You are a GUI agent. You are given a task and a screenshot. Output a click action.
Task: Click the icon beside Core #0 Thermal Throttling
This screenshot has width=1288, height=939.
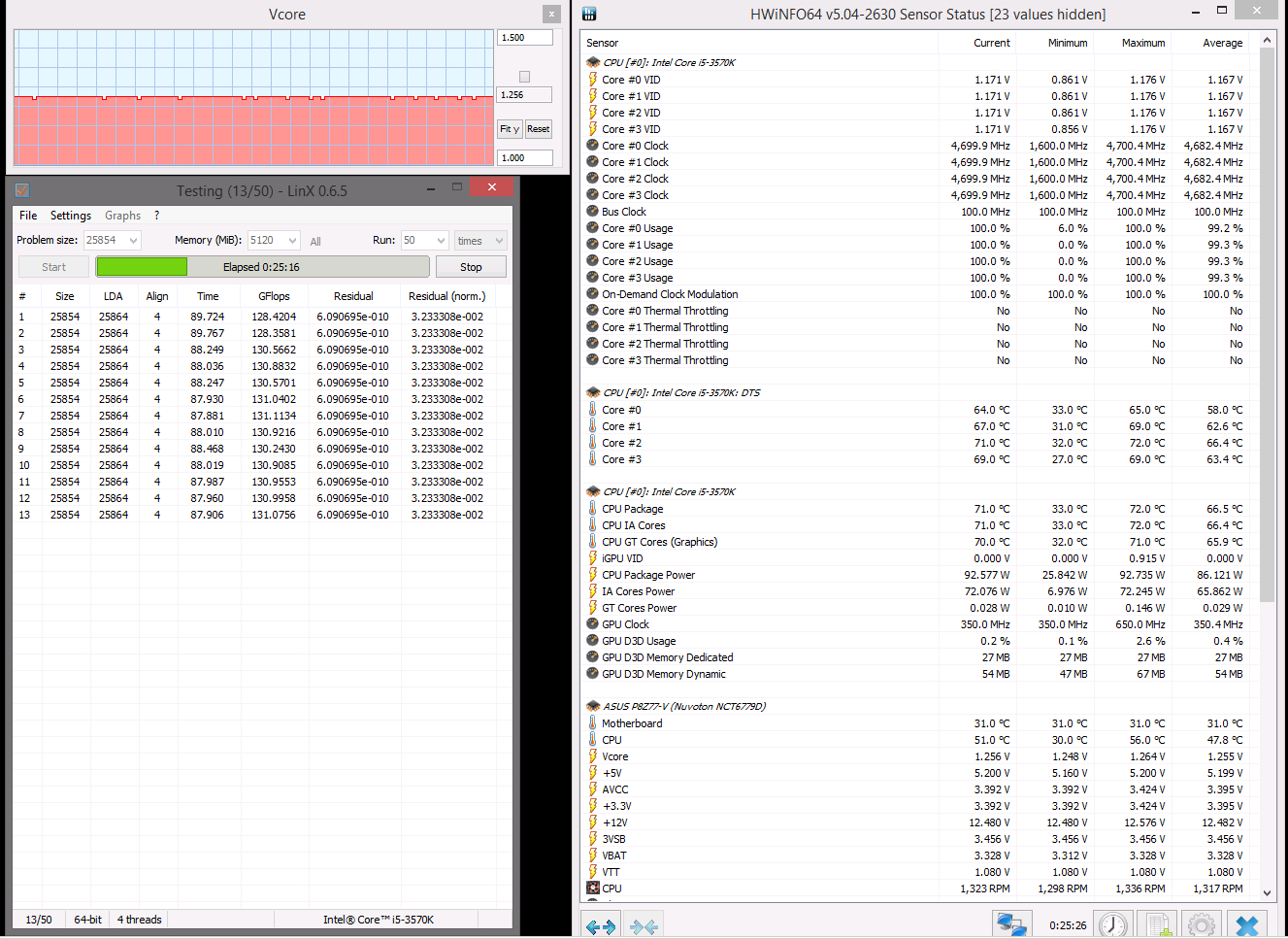(x=593, y=311)
